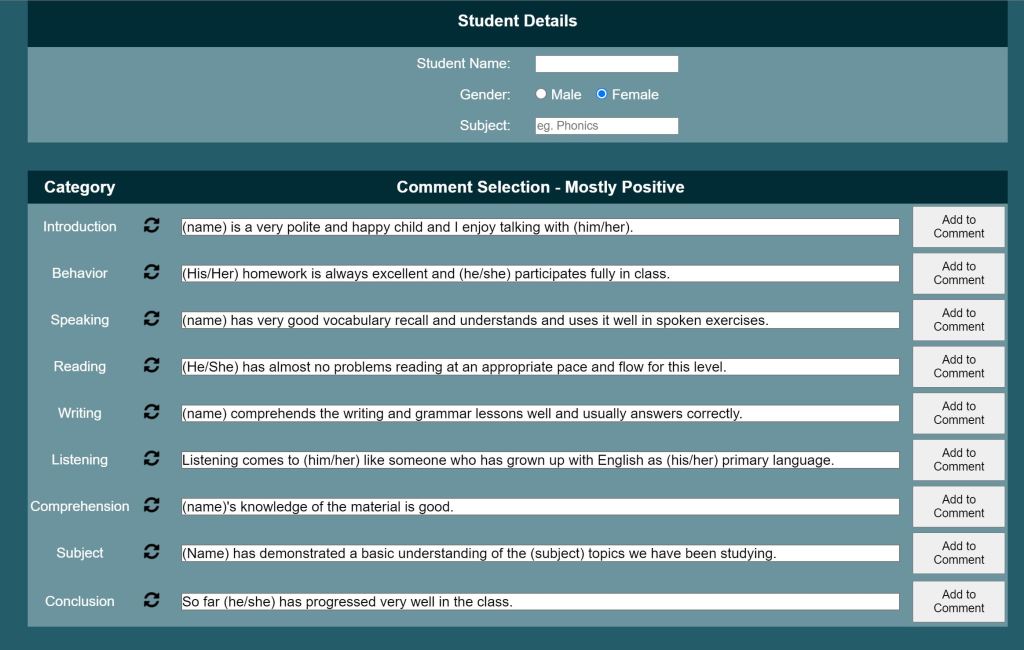Generate a new Behavior comment
This screenshot has height=650, width=1024.
click(x=151, y=273)
